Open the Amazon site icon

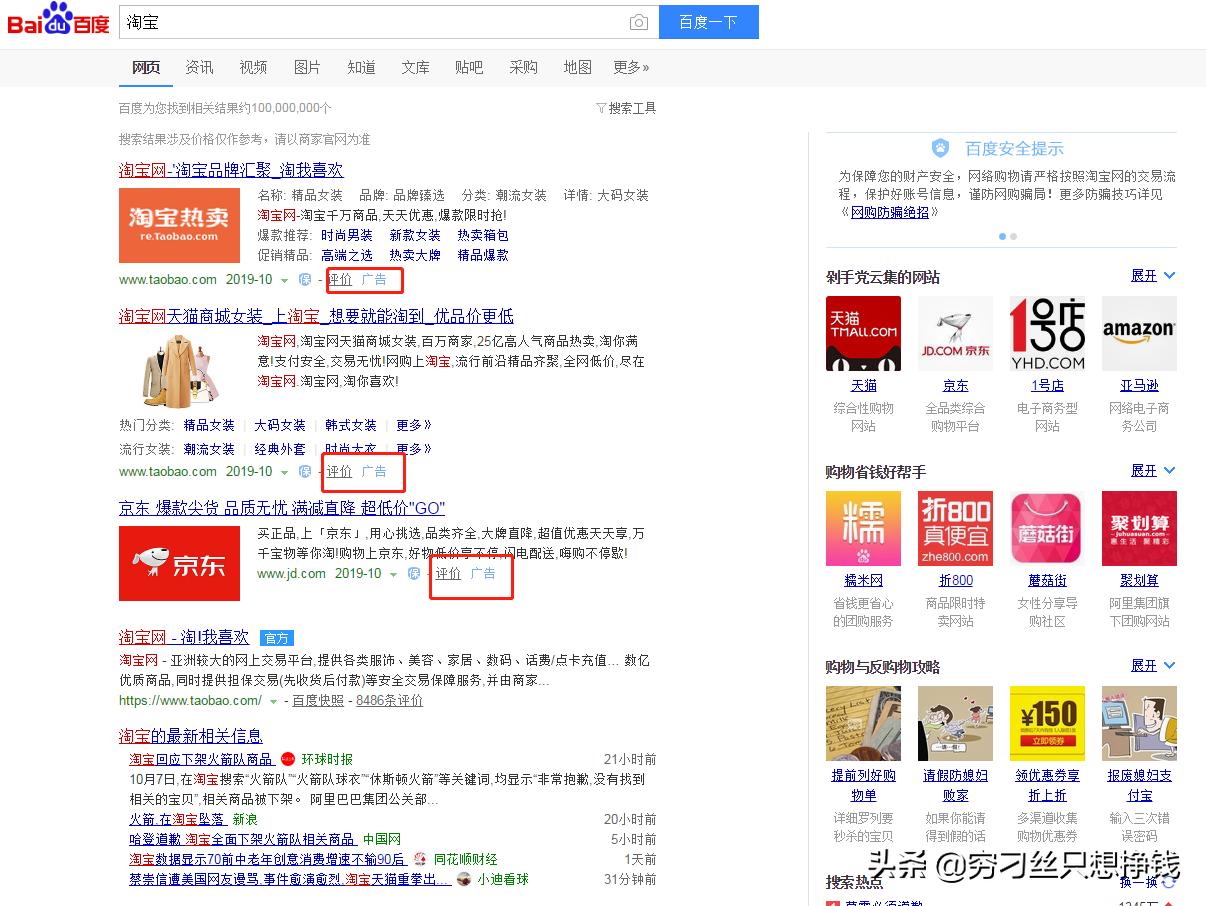coord(1139,334)
